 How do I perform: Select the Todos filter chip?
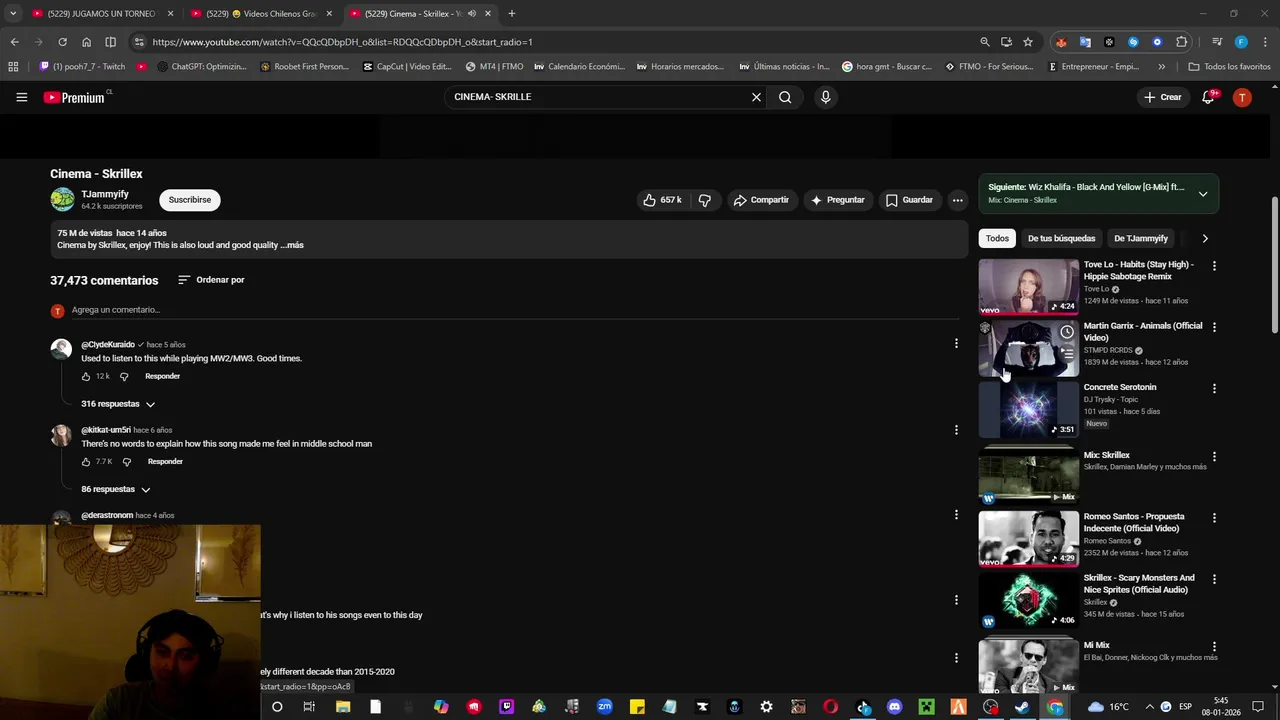pos(997,238)
